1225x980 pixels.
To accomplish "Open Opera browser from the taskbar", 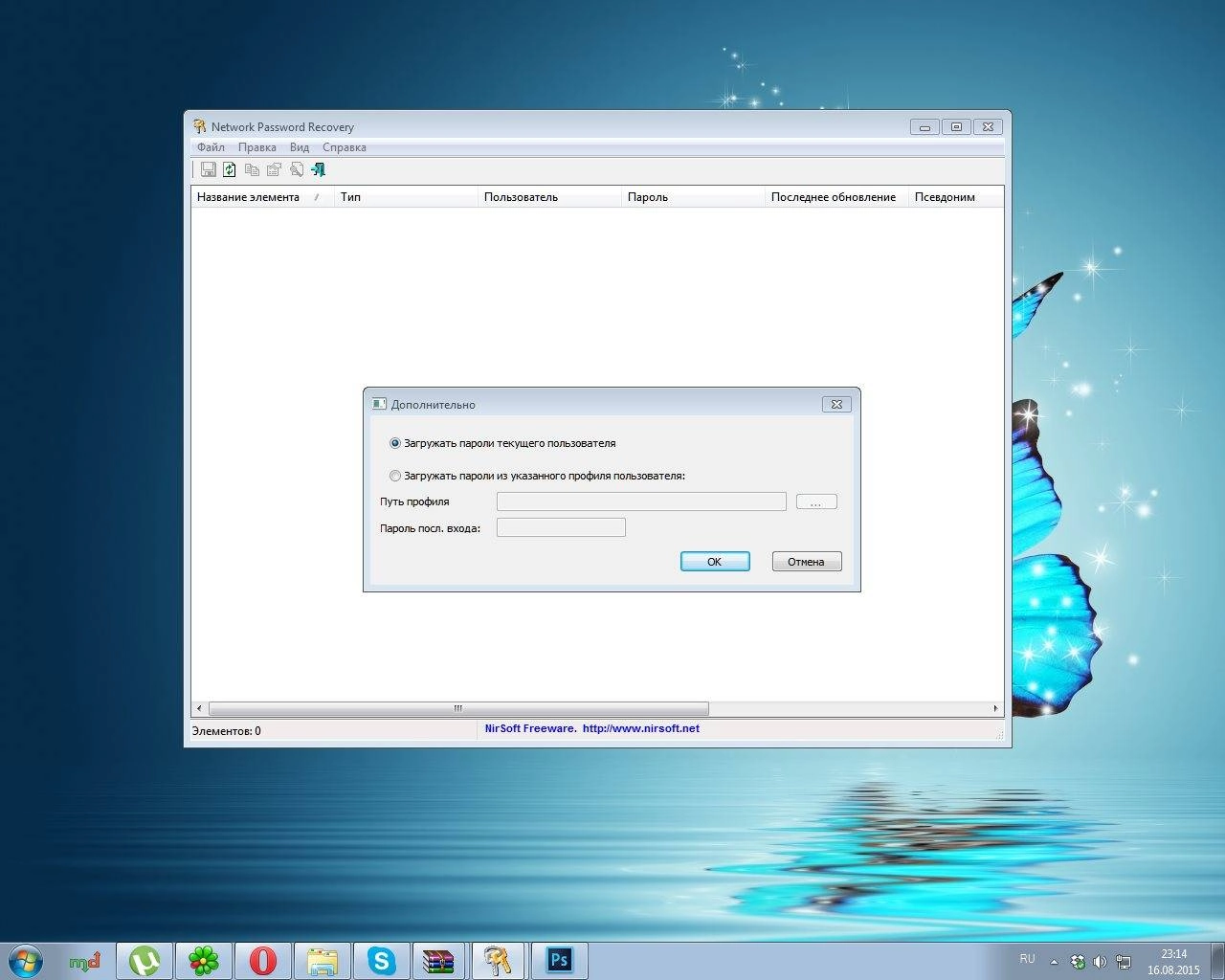I will tap(263, 961).
